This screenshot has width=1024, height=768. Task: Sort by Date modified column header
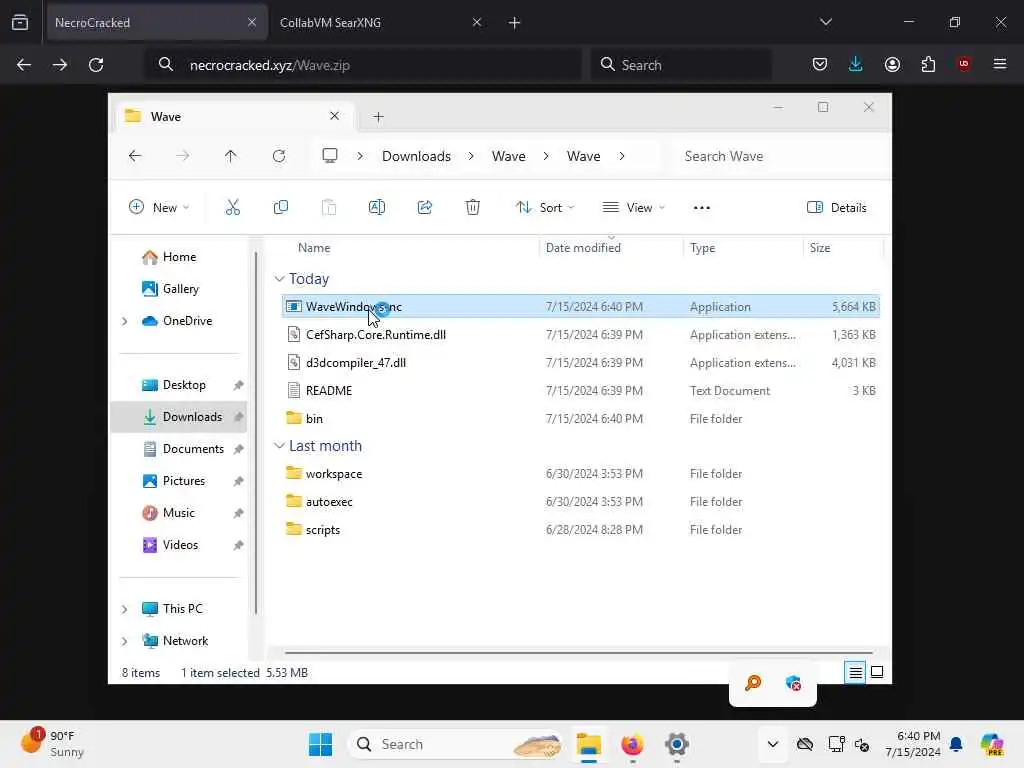coord(583,248)
